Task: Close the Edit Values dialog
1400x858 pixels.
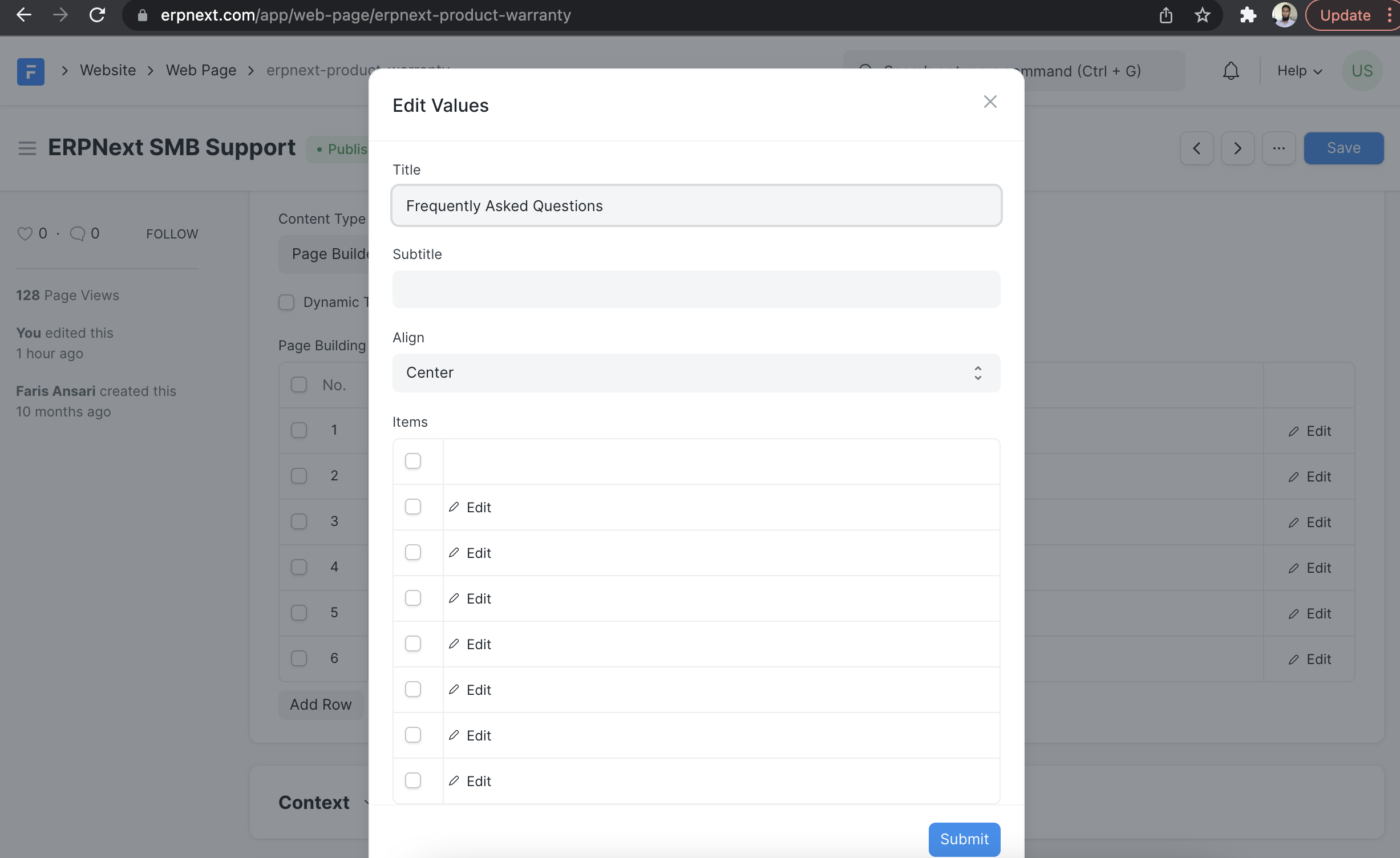Action: tap(990, 102)
